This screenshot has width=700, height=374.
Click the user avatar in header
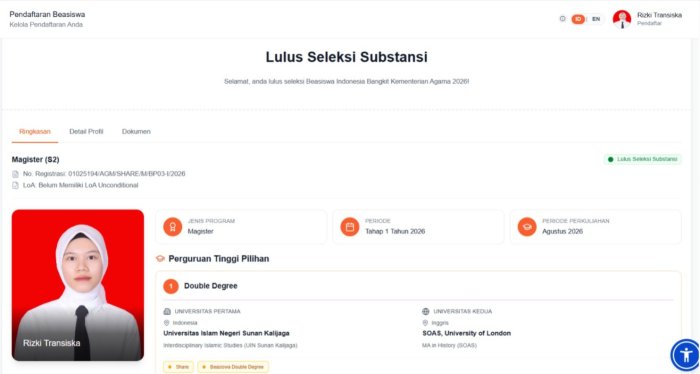(622, 19)
